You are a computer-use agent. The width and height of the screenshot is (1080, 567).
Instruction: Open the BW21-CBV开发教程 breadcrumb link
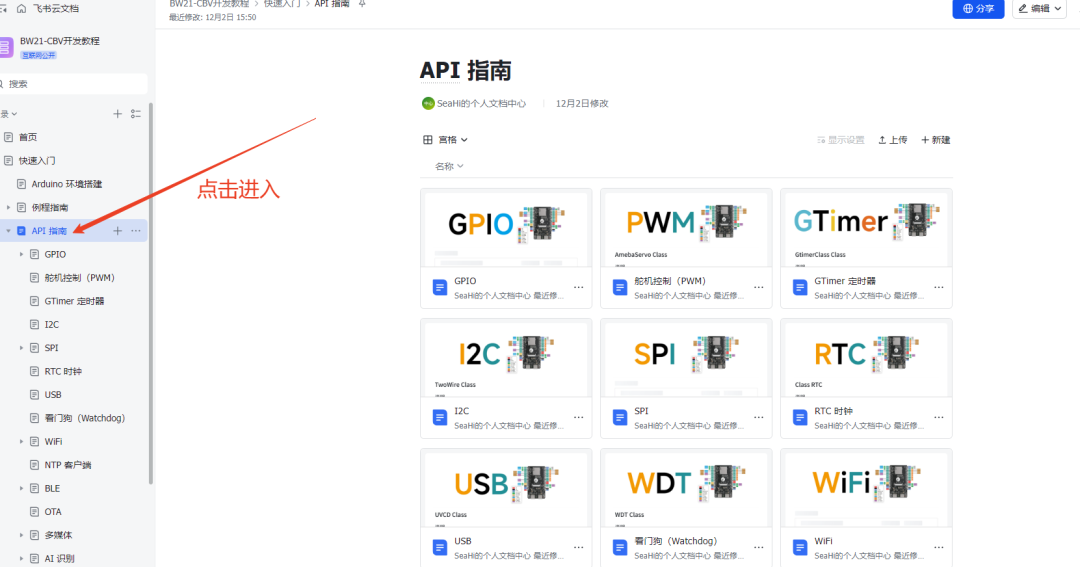pyautogui.click(x=209, y=4)
